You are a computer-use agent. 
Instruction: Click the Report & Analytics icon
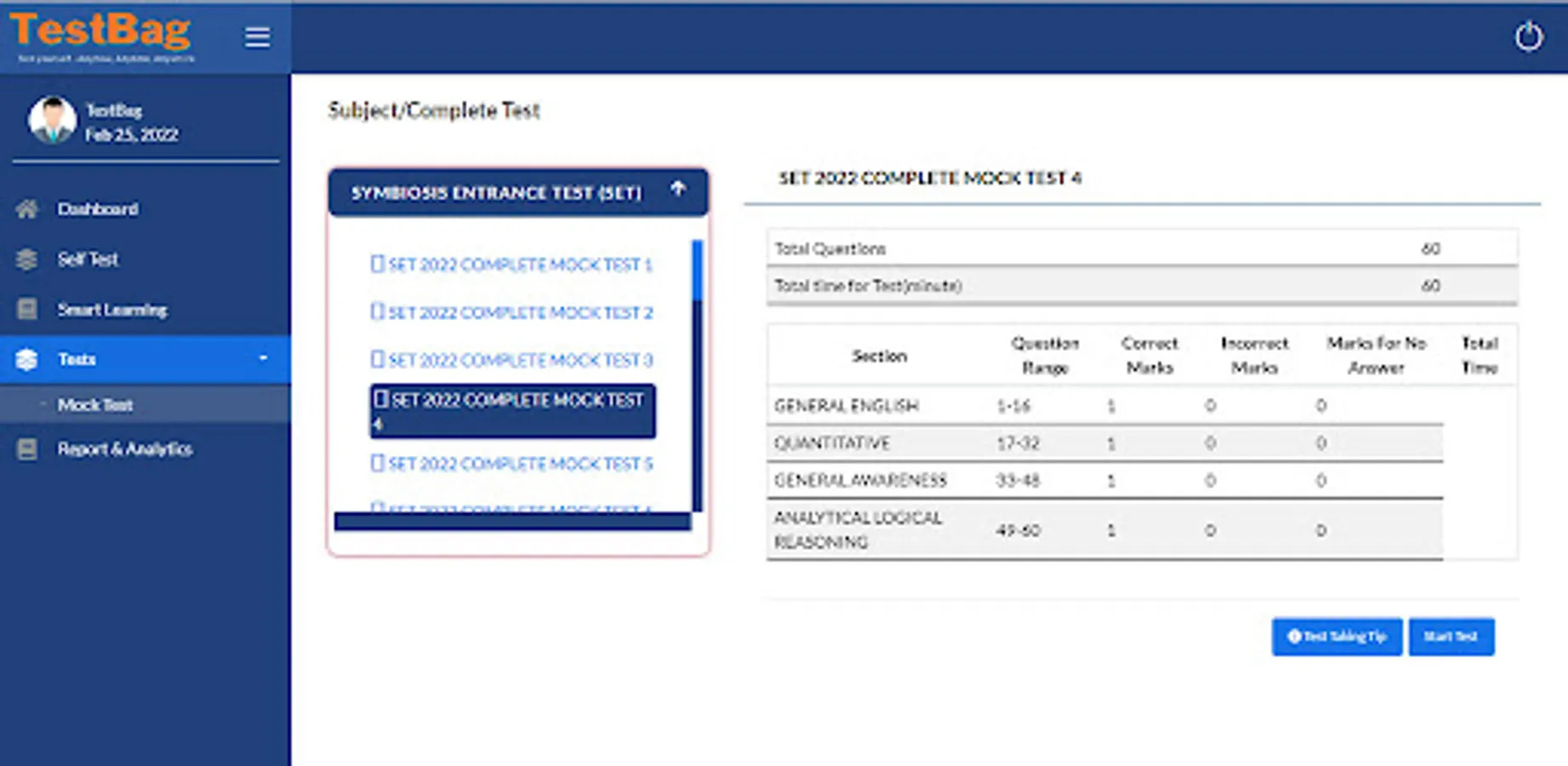click(27, 449)
